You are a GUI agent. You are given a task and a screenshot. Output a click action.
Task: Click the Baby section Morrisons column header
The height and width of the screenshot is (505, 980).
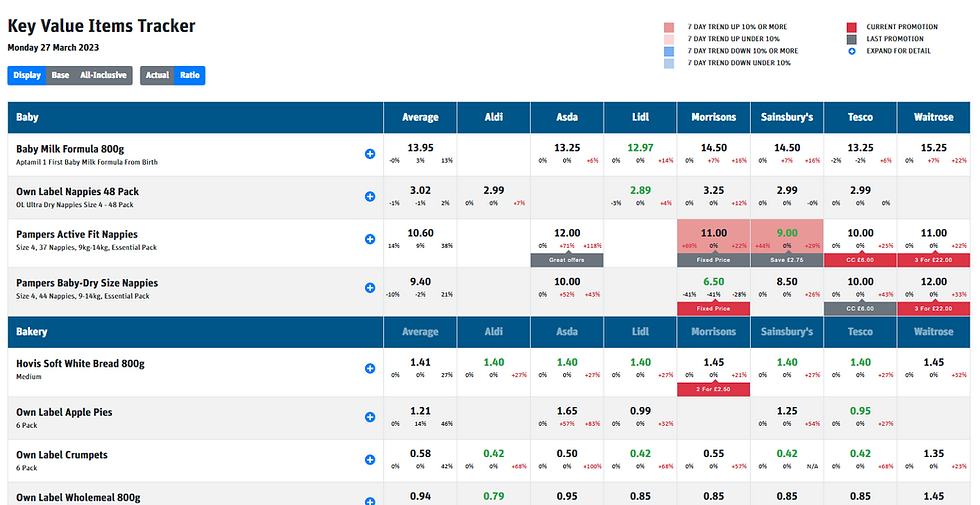click(714, 118)
